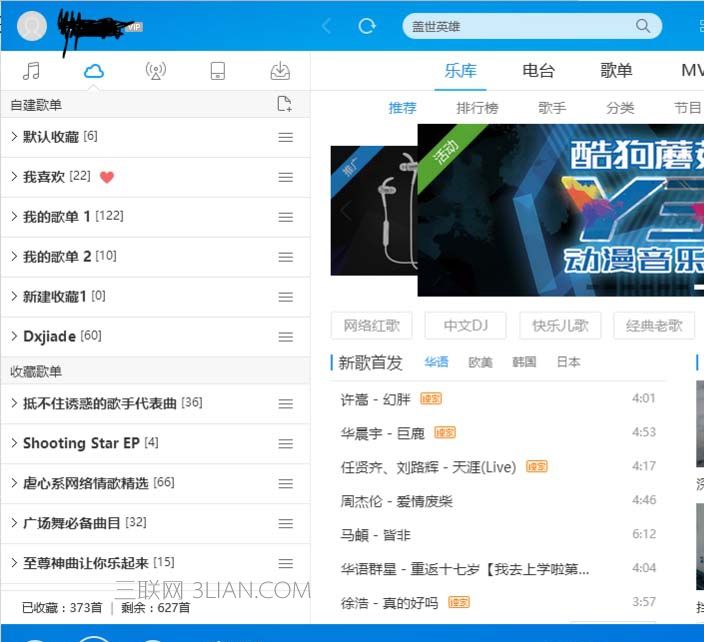Expand the 我喜欢 playlist
This screenshot has width=704, height=642.
coord(14,176)
